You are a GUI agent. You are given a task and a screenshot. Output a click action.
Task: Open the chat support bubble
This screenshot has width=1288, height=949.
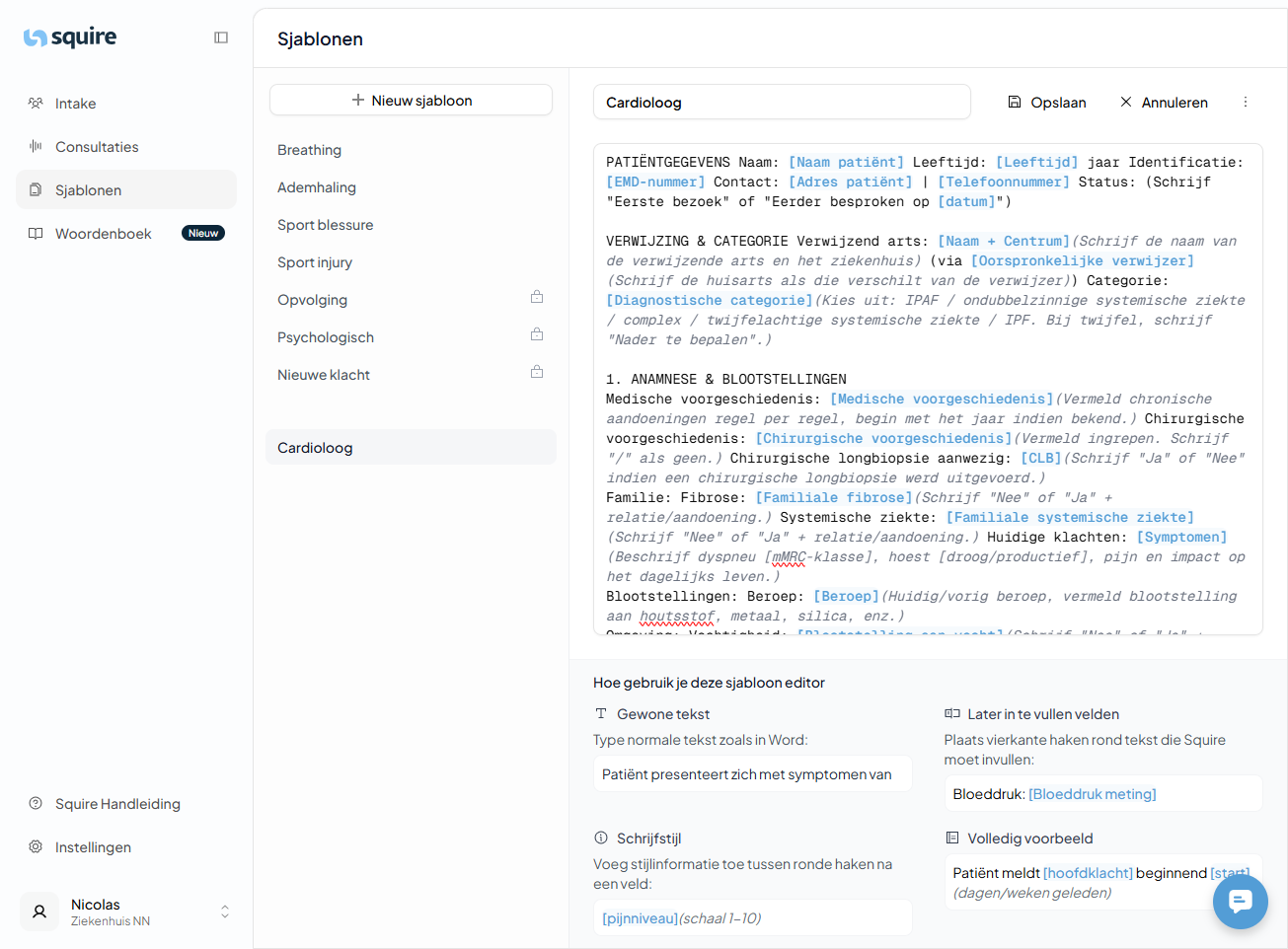(x=1241, y=902)
